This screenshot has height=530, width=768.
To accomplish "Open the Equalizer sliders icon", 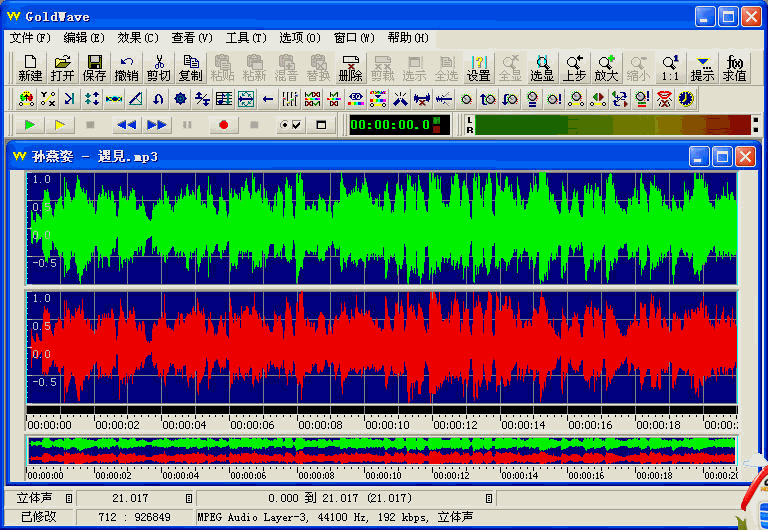I will coord(290,99).
